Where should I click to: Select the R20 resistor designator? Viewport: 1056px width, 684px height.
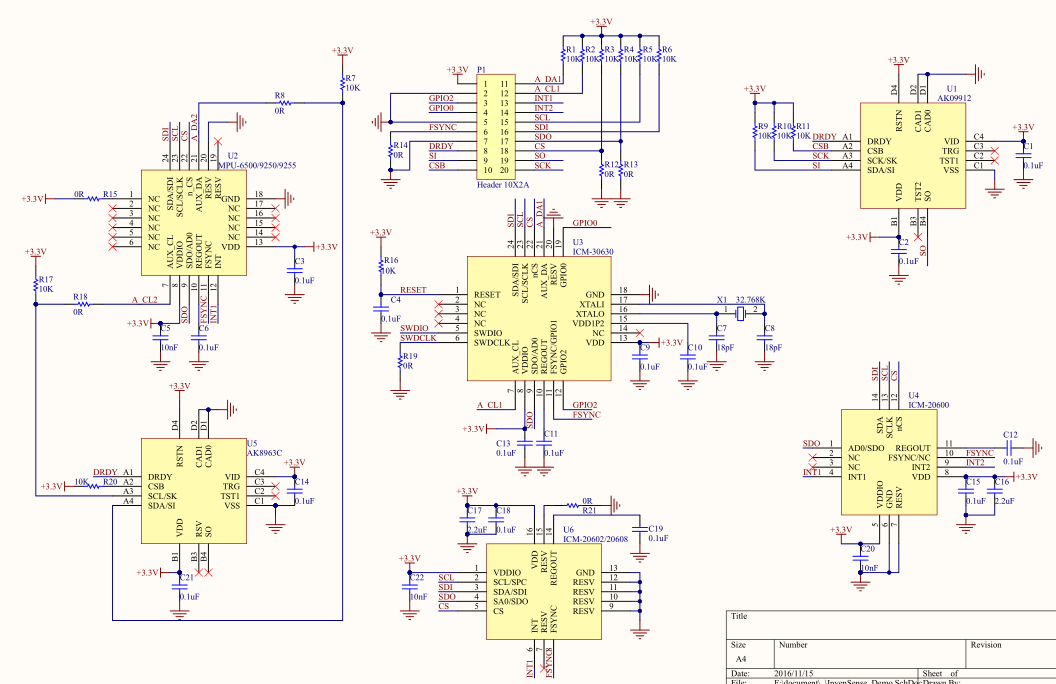[x=110, y=481]
